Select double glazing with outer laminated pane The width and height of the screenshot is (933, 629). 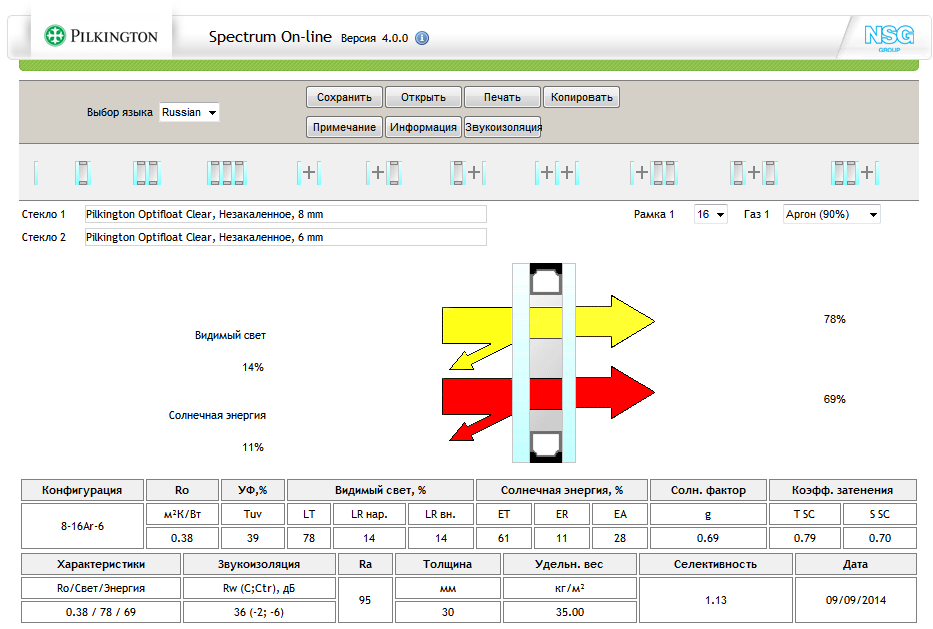coord(468,173)
